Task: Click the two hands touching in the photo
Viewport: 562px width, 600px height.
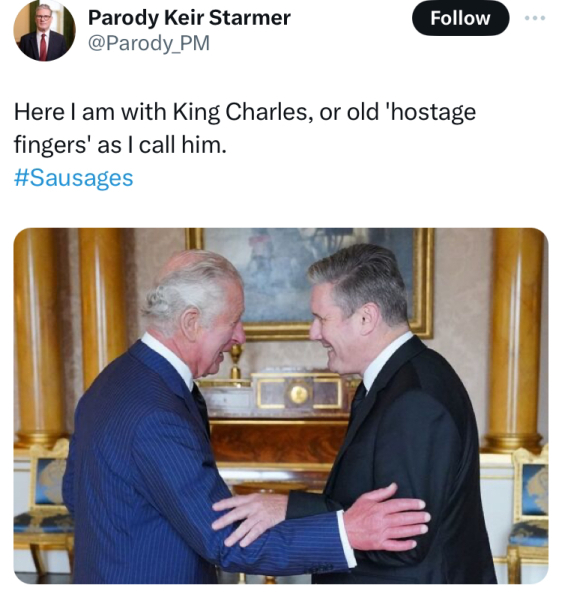Action: (321, 517)
